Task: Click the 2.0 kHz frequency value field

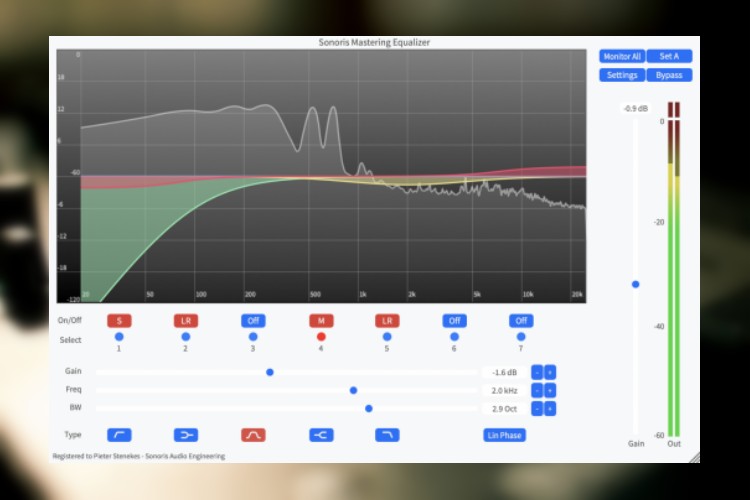Action: tap(504, 390)
